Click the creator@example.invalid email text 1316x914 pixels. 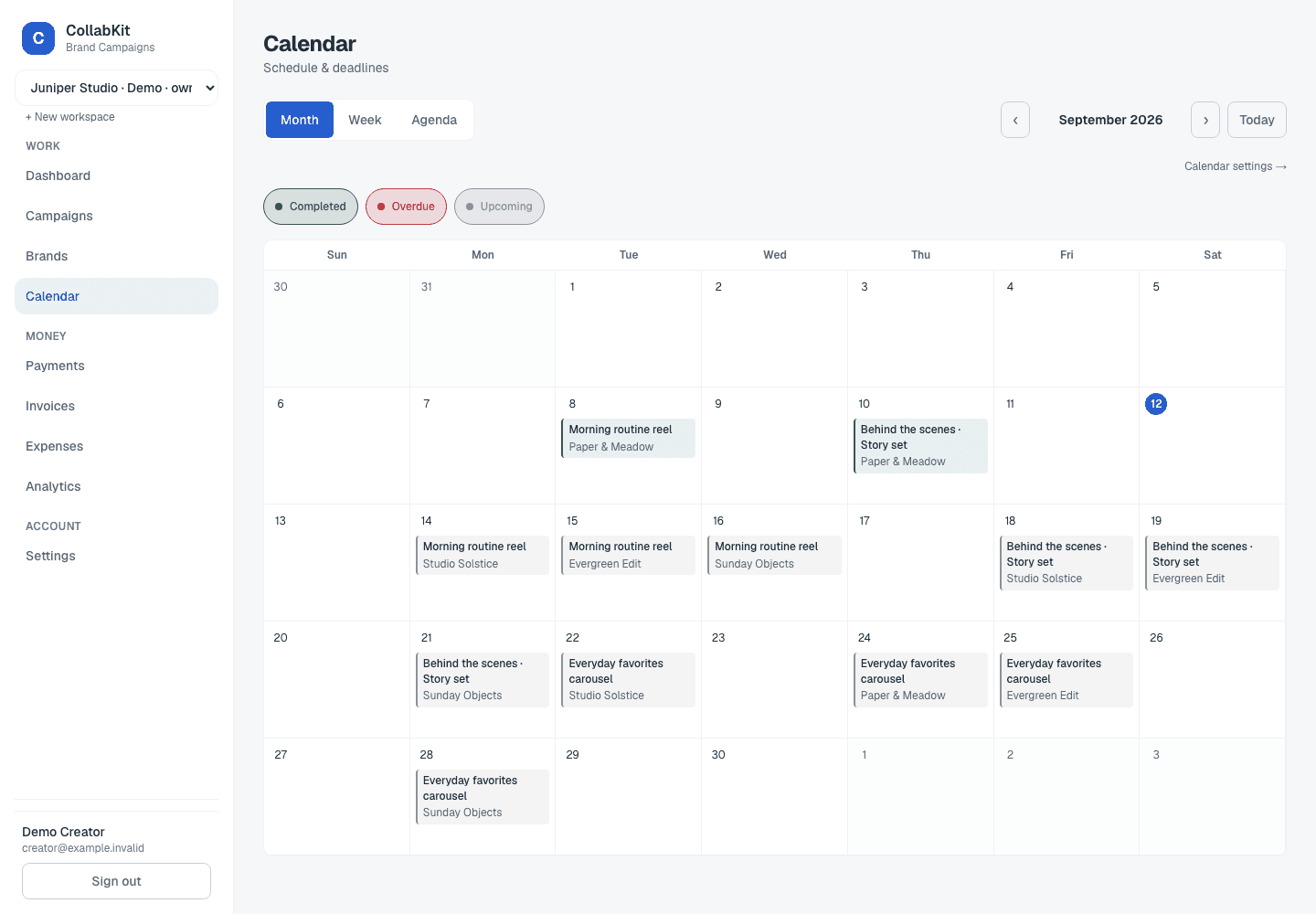pos(83,848)
